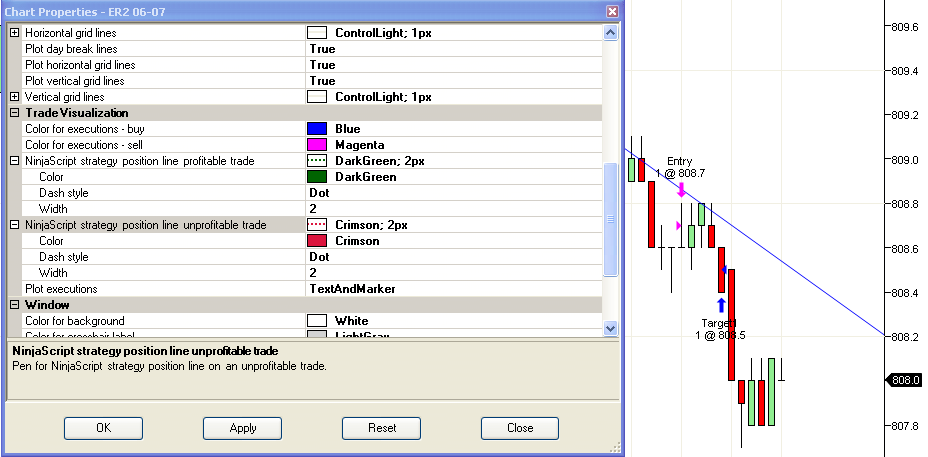Collapse unprofitable trade position line property
928x457 pixels.
click(15, 225)
